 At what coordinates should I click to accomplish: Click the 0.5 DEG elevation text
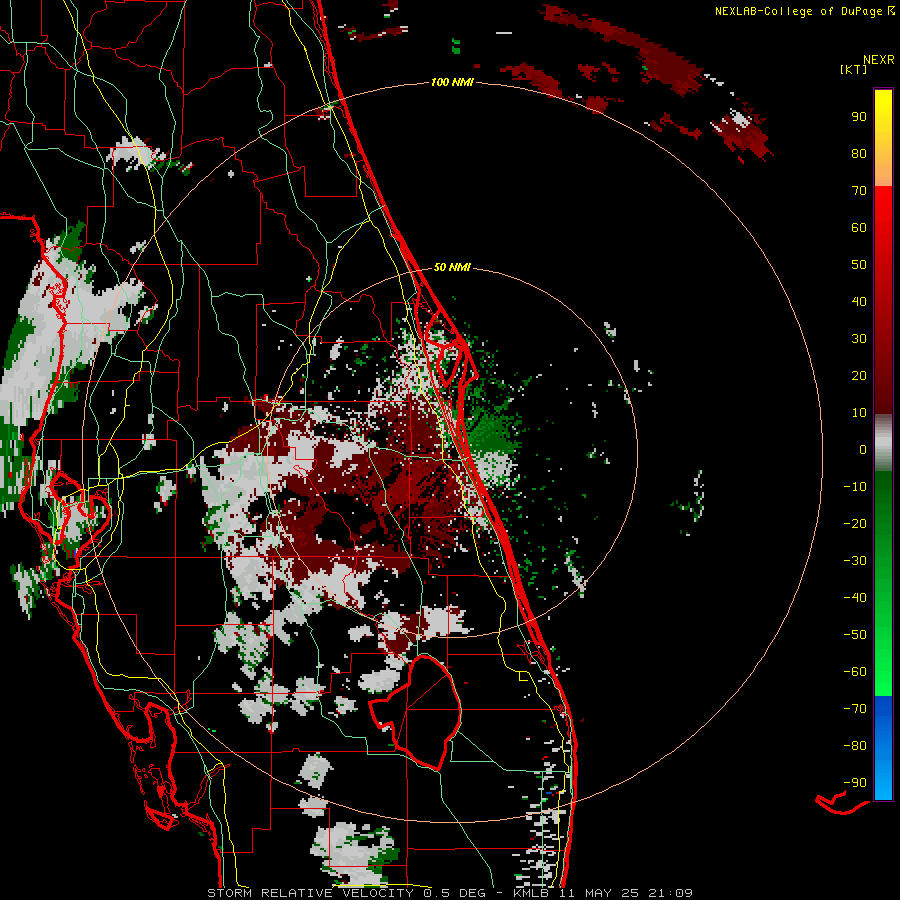coord(455,893)
